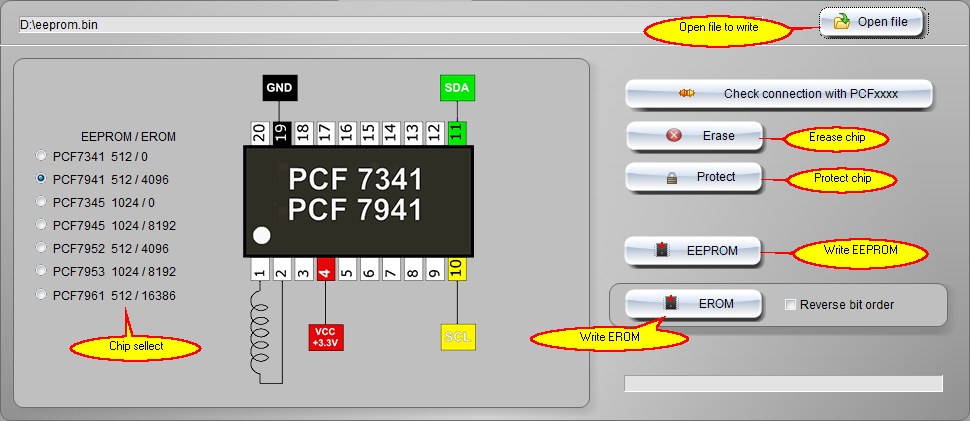Select PCF7941 512 / 4096 chip
The image size is (970, 421).
pyautogui.click(x=41, y=178)
